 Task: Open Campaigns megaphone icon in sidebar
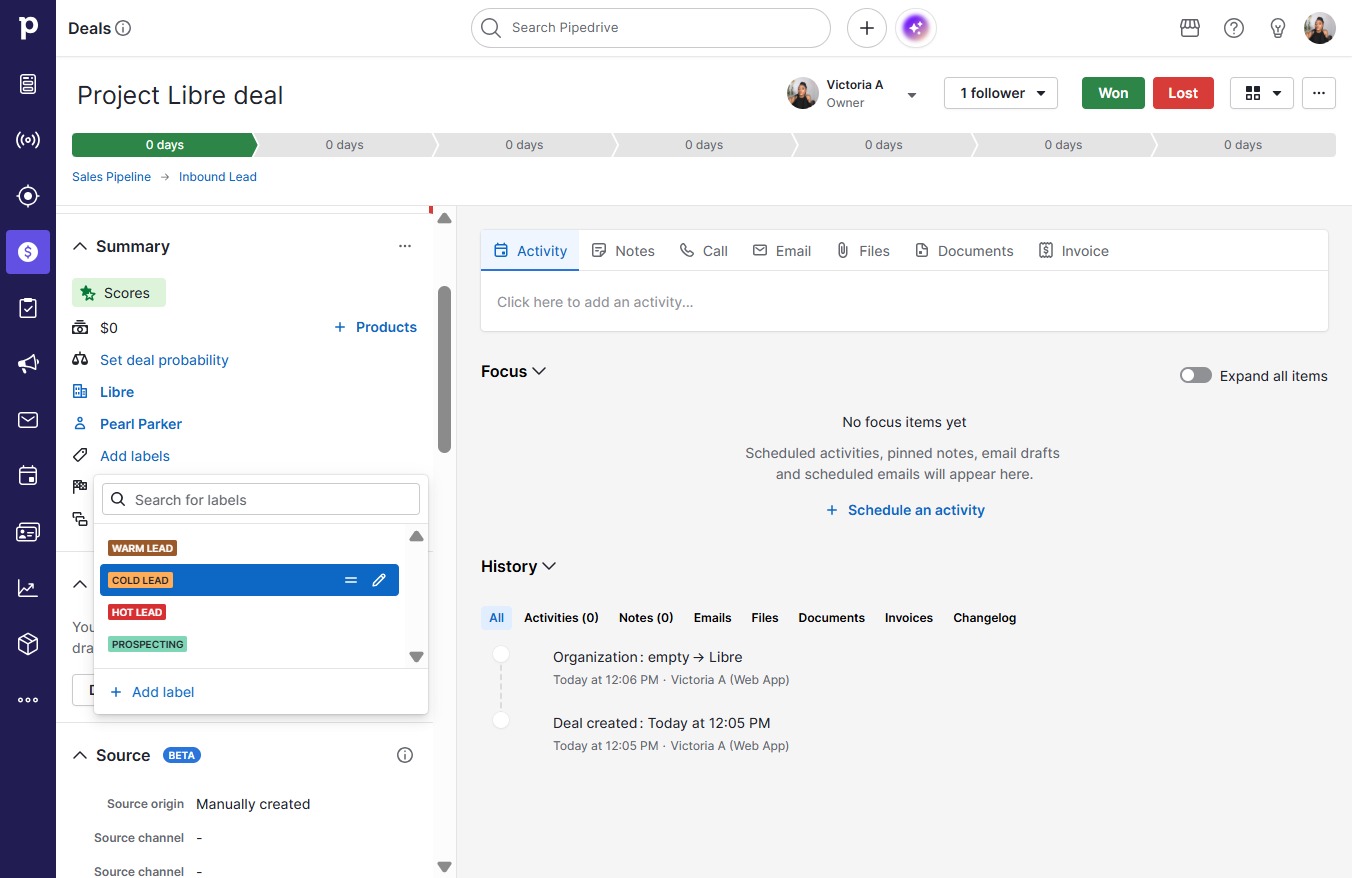point(28,364)
